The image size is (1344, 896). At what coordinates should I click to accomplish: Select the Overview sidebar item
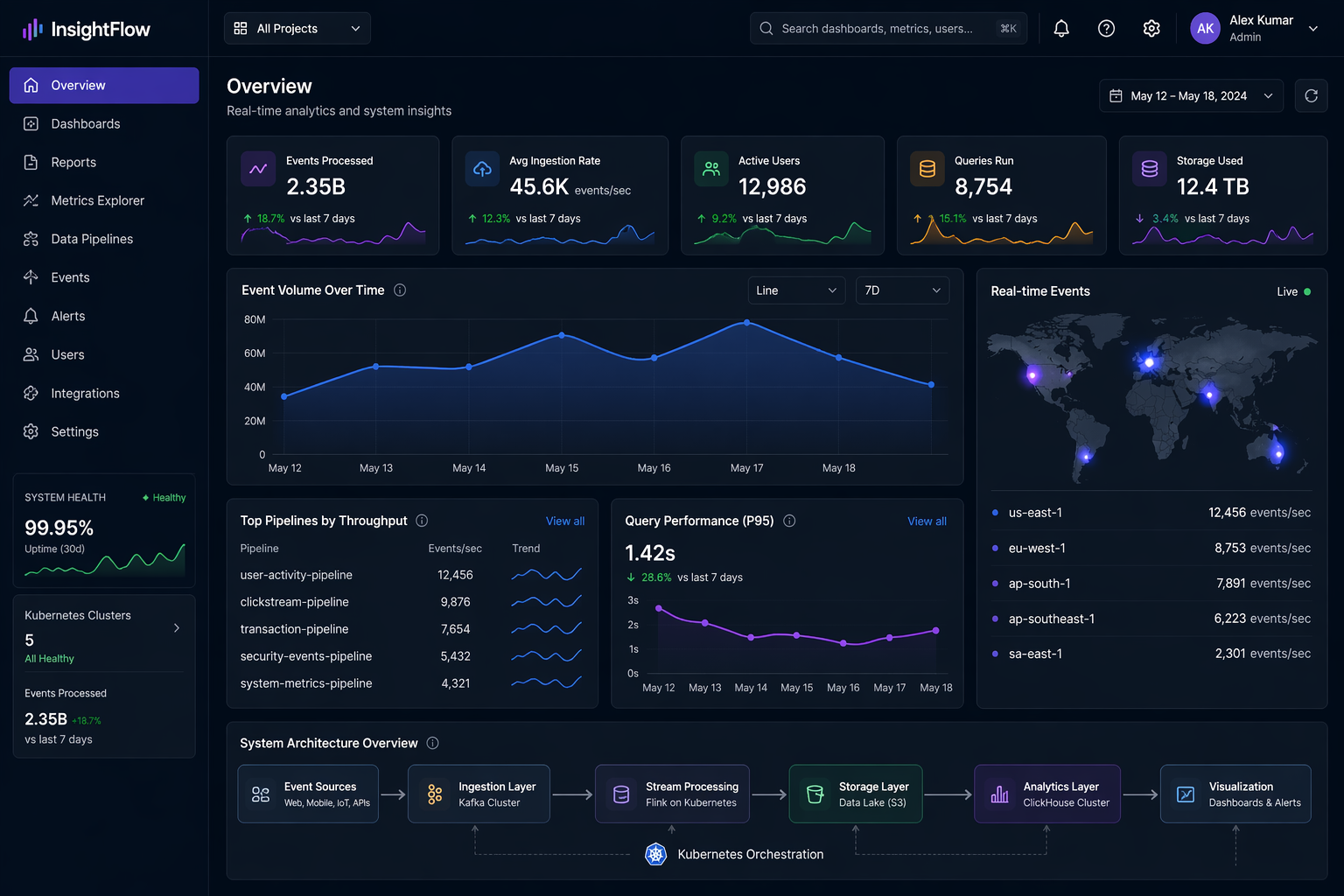(77, 85)
